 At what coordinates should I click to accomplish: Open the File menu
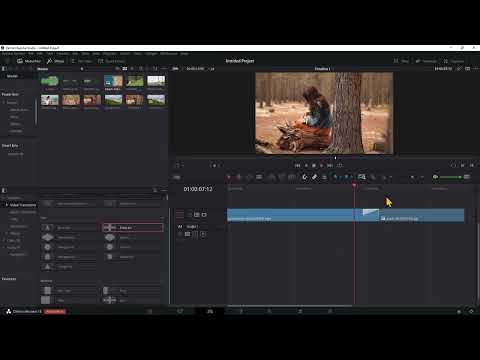coord(31,54)
